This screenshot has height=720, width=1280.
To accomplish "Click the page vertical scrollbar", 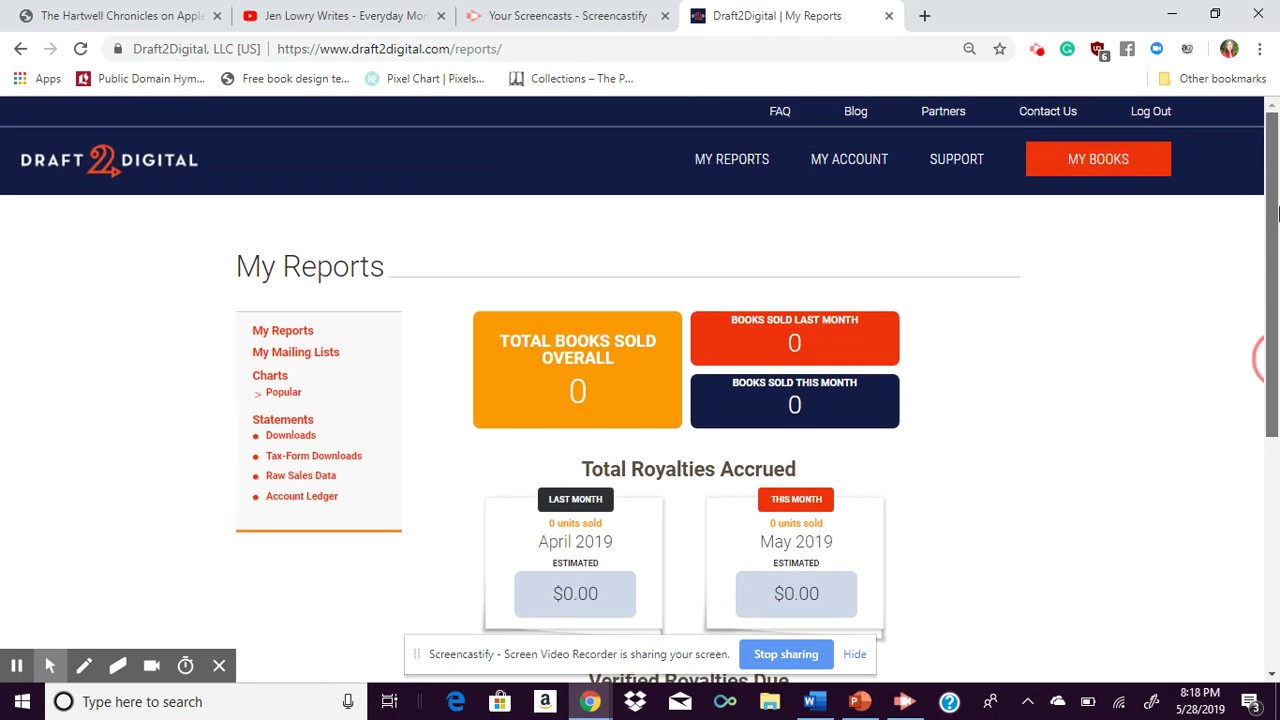I will tap(1272, 275).
